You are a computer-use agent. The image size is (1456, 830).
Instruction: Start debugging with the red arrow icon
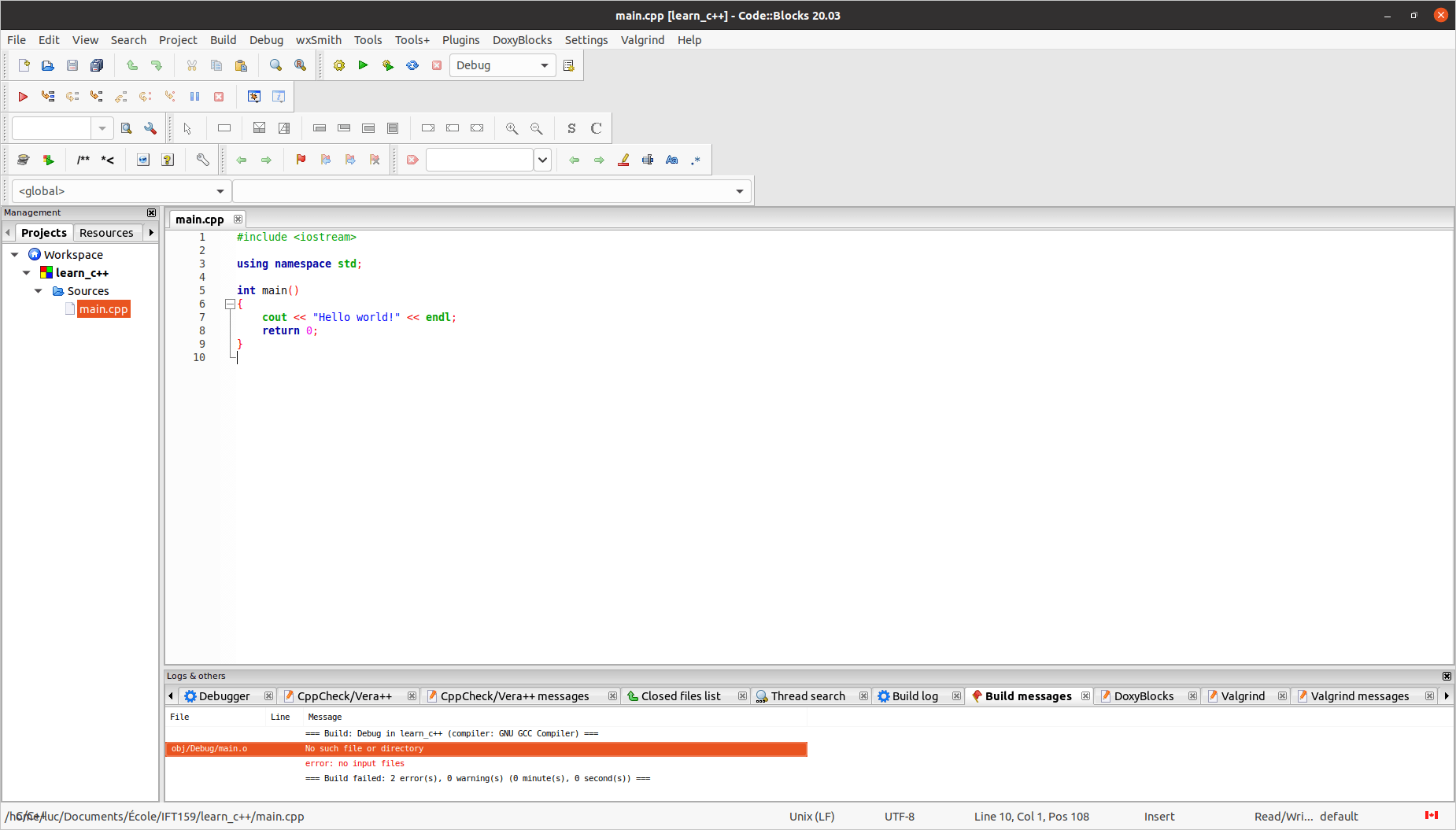[x=22, y=96]
